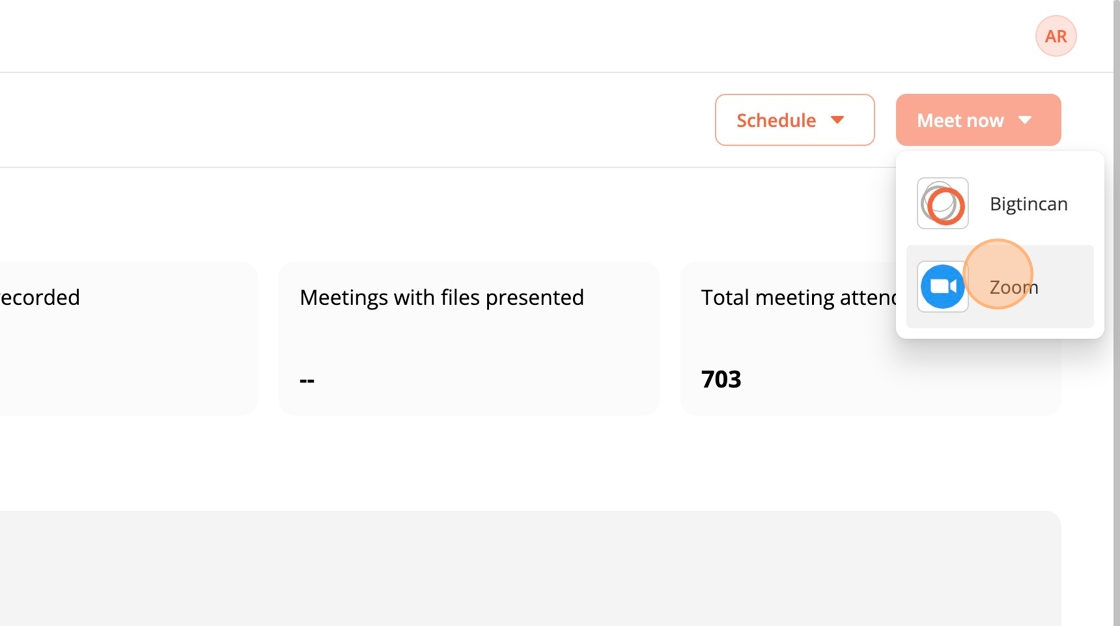Screen dimensions: 1120x626
Task: Select the Zoom option label
Action: (x=1014, y=287)
